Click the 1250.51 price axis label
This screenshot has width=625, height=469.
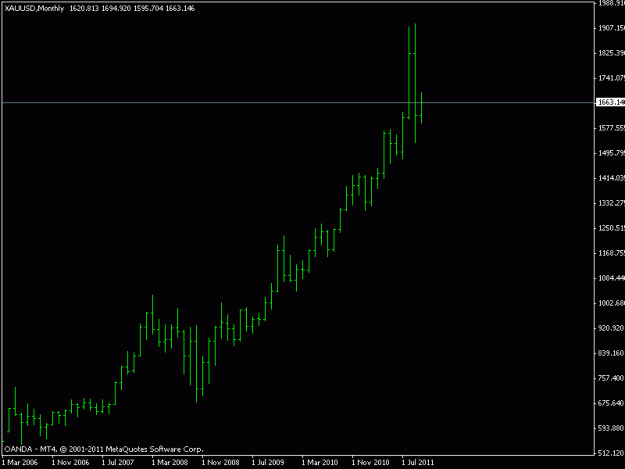click(x=611, y=228)
